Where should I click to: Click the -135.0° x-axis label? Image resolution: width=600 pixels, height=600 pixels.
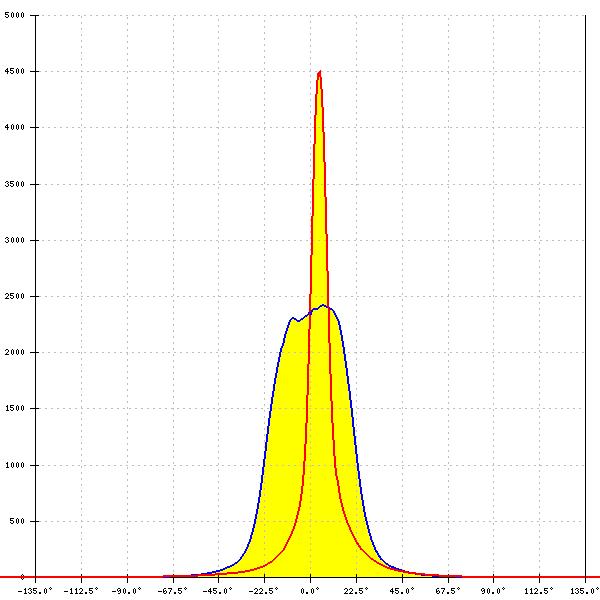(x=35, y=591)
